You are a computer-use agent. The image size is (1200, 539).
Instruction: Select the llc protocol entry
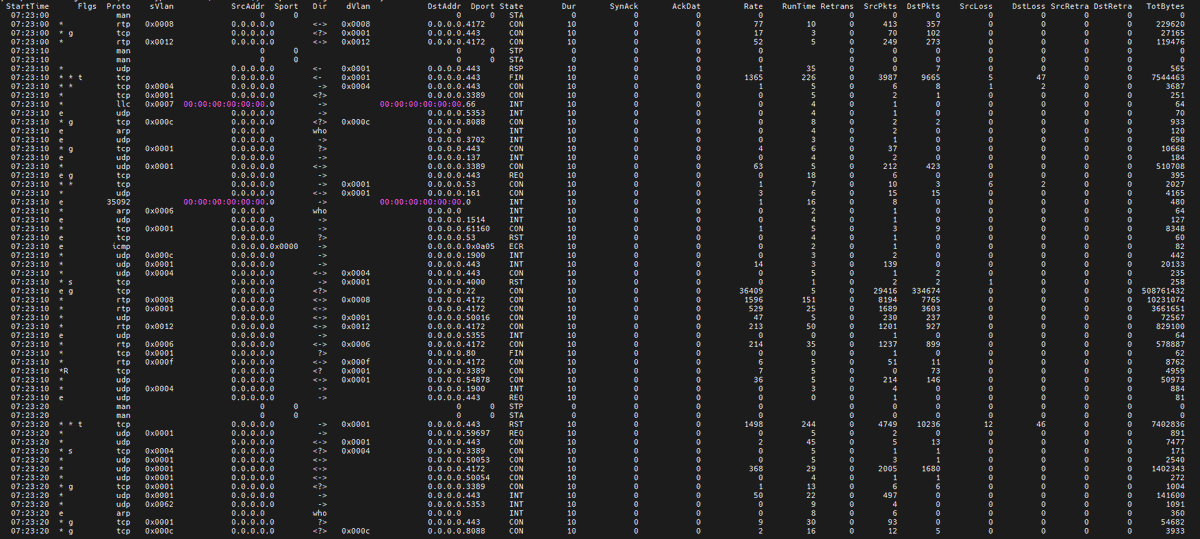click(125, 103)
